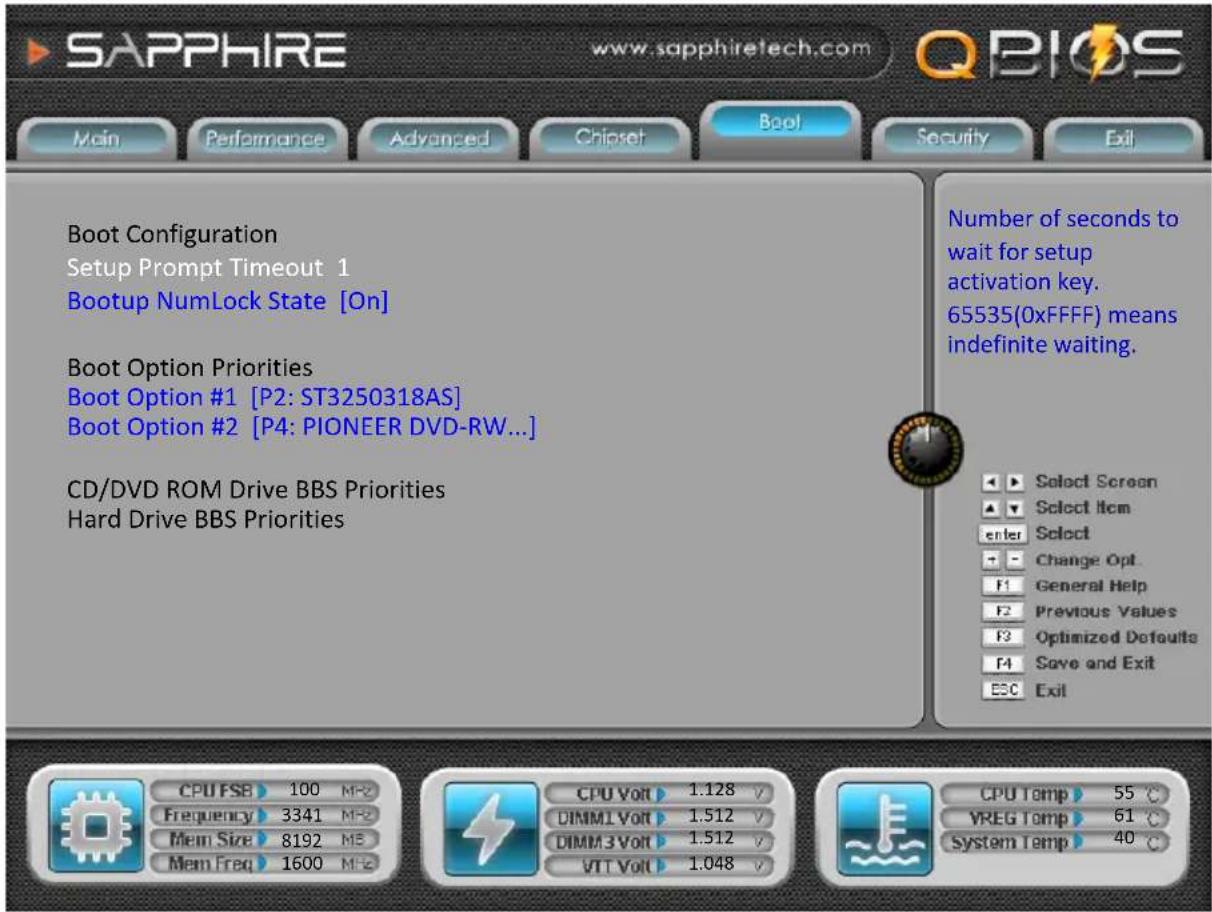The width and height of the screenshot is (1212, 912).
Task: Click the F1 General Help key
Action: click(x=1003, y=586)
